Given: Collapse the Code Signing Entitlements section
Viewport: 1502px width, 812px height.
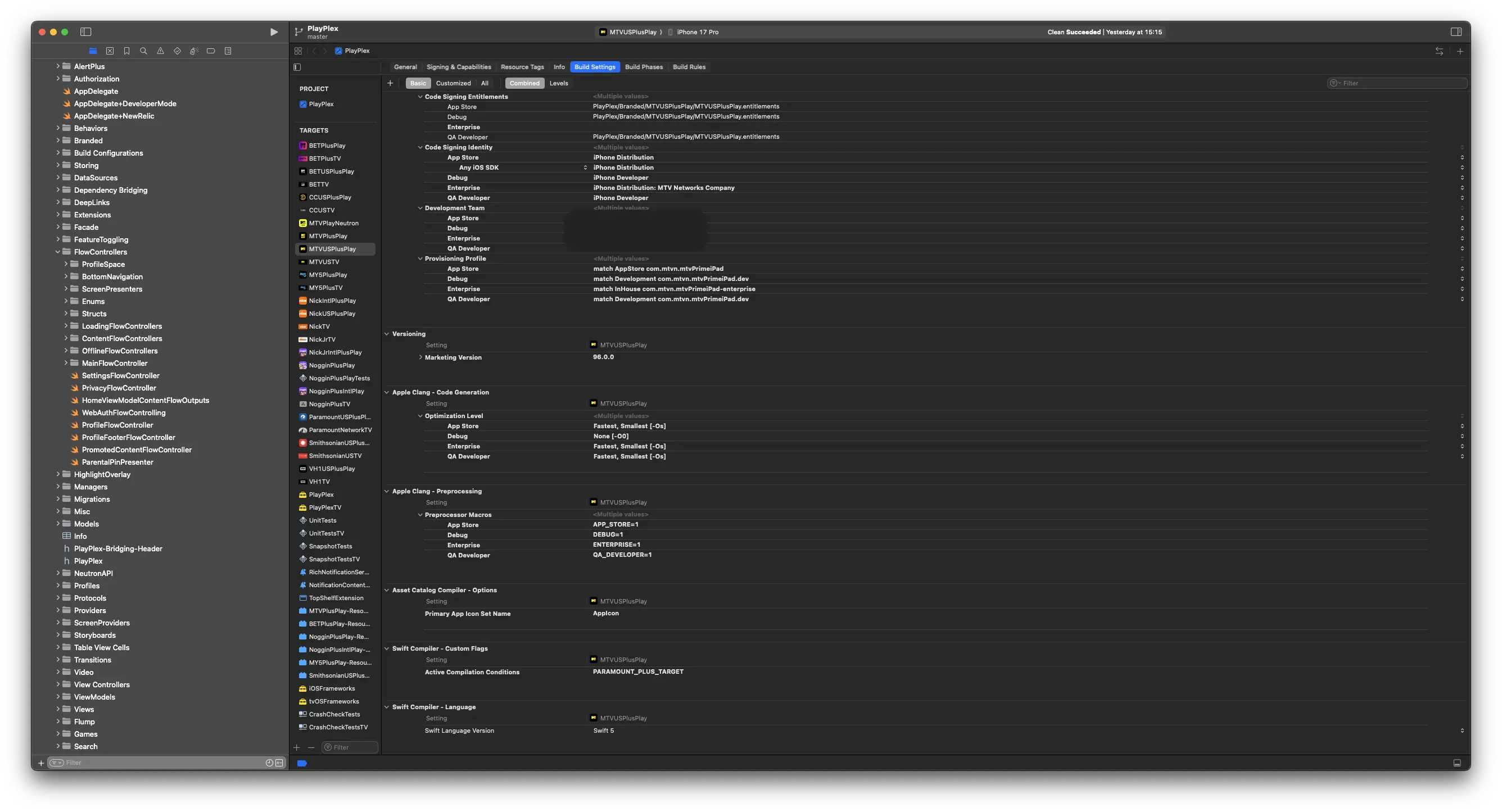Looking at the screenshot, I should tap(421, 96).
